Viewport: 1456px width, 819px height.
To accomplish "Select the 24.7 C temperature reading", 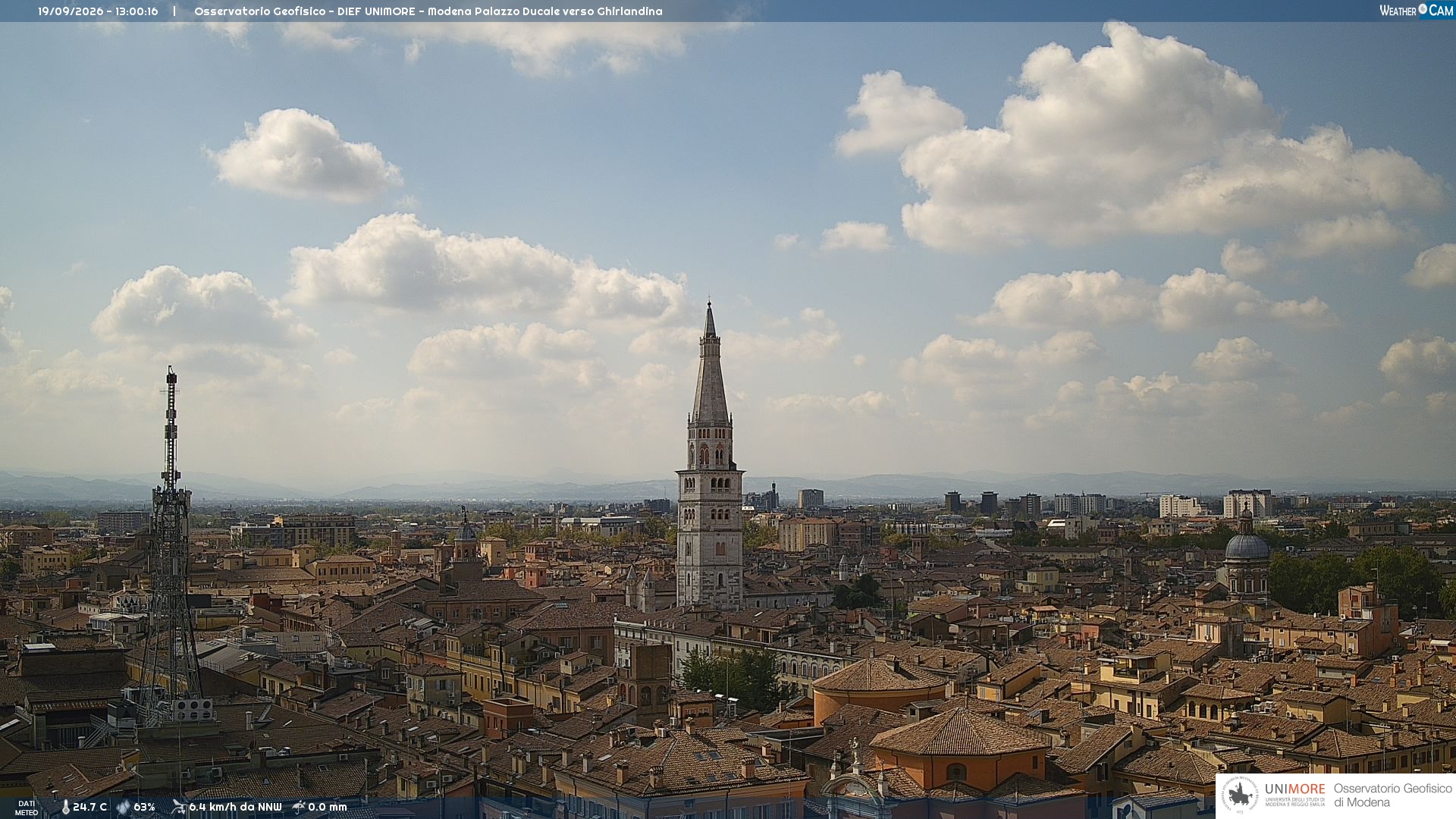I will [89, 807].
